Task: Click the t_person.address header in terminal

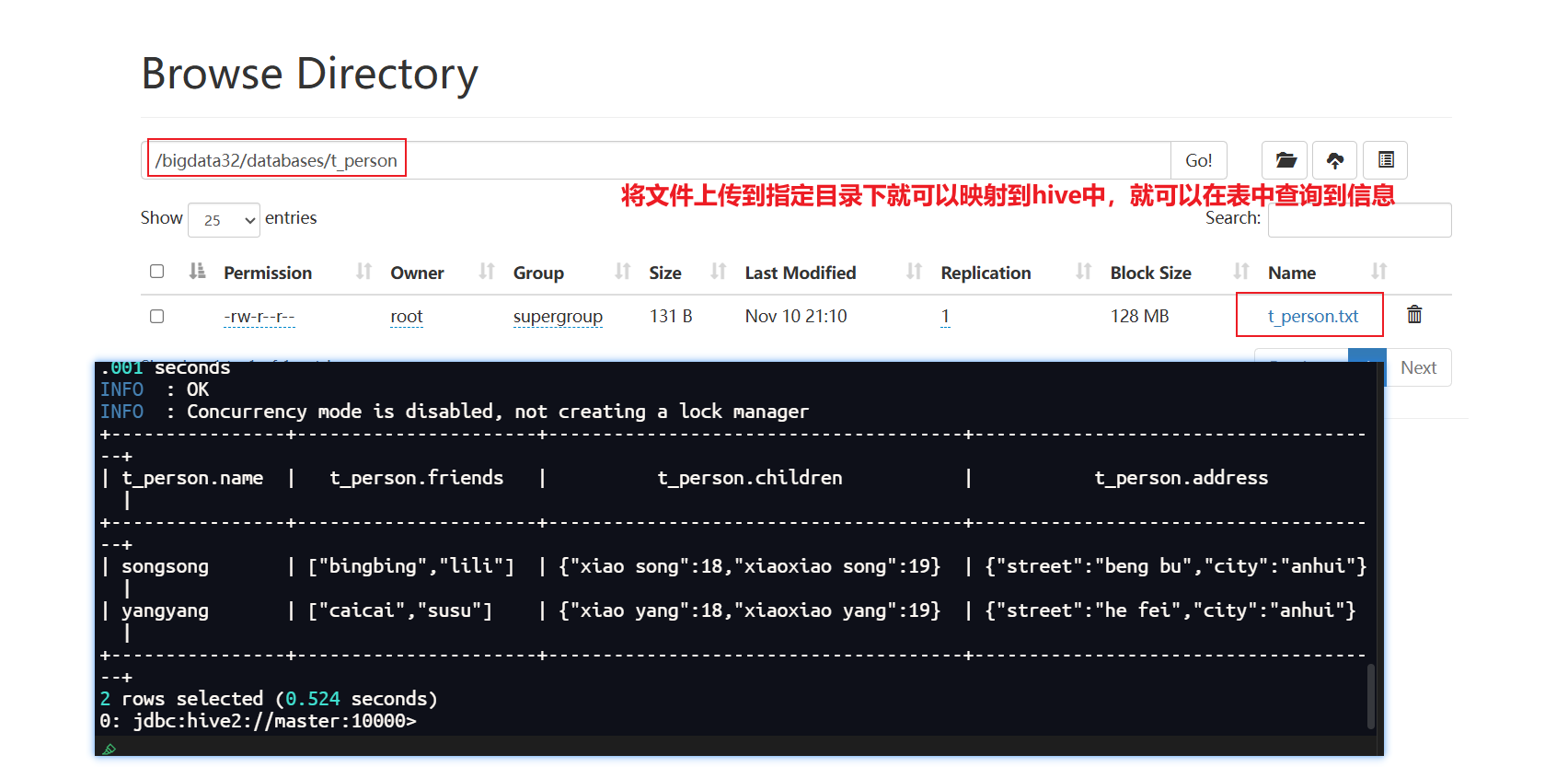Action: [x=1182, y=478]
